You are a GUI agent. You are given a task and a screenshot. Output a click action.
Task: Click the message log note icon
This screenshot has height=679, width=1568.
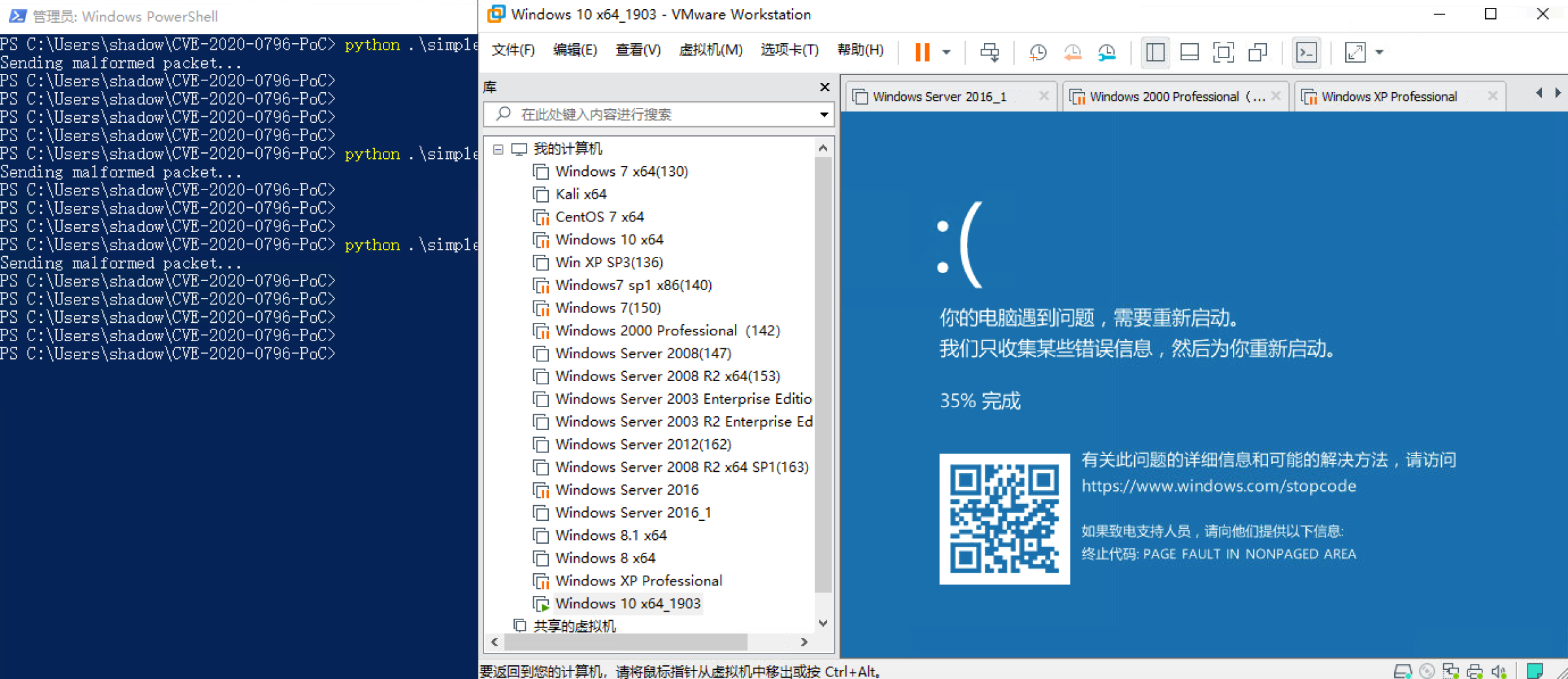[x=1535, y=671]
